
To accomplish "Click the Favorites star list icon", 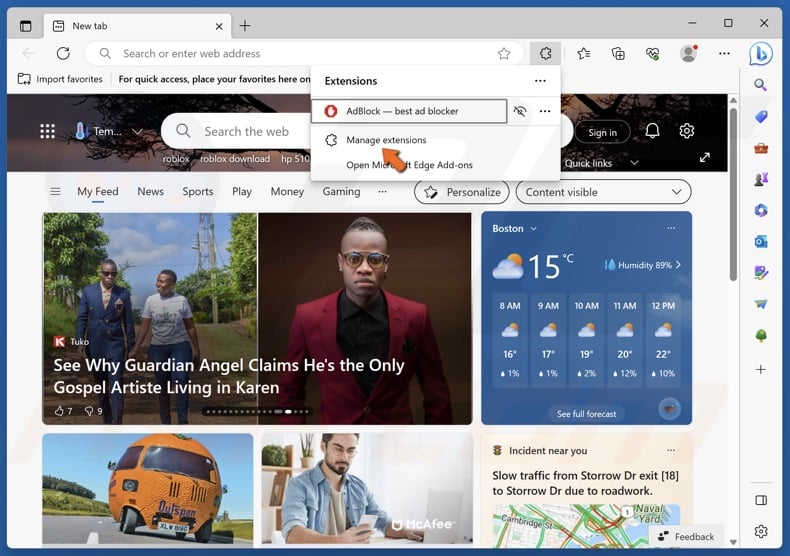I will point(584,53).
